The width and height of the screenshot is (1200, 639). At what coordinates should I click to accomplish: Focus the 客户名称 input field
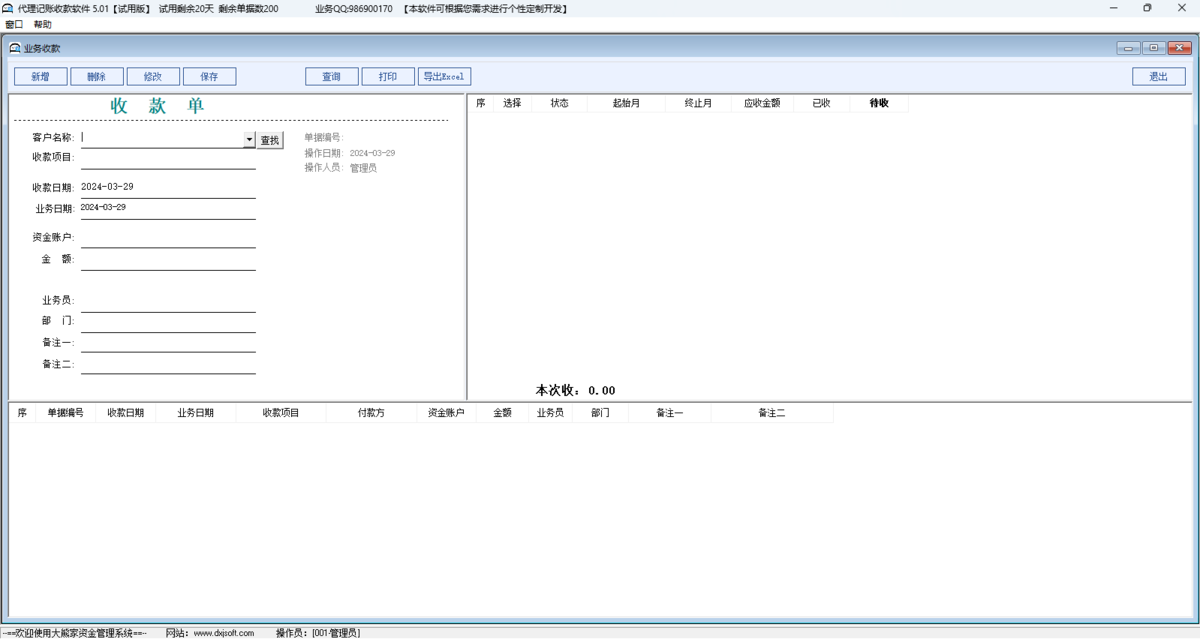click(x=162, y=139)
